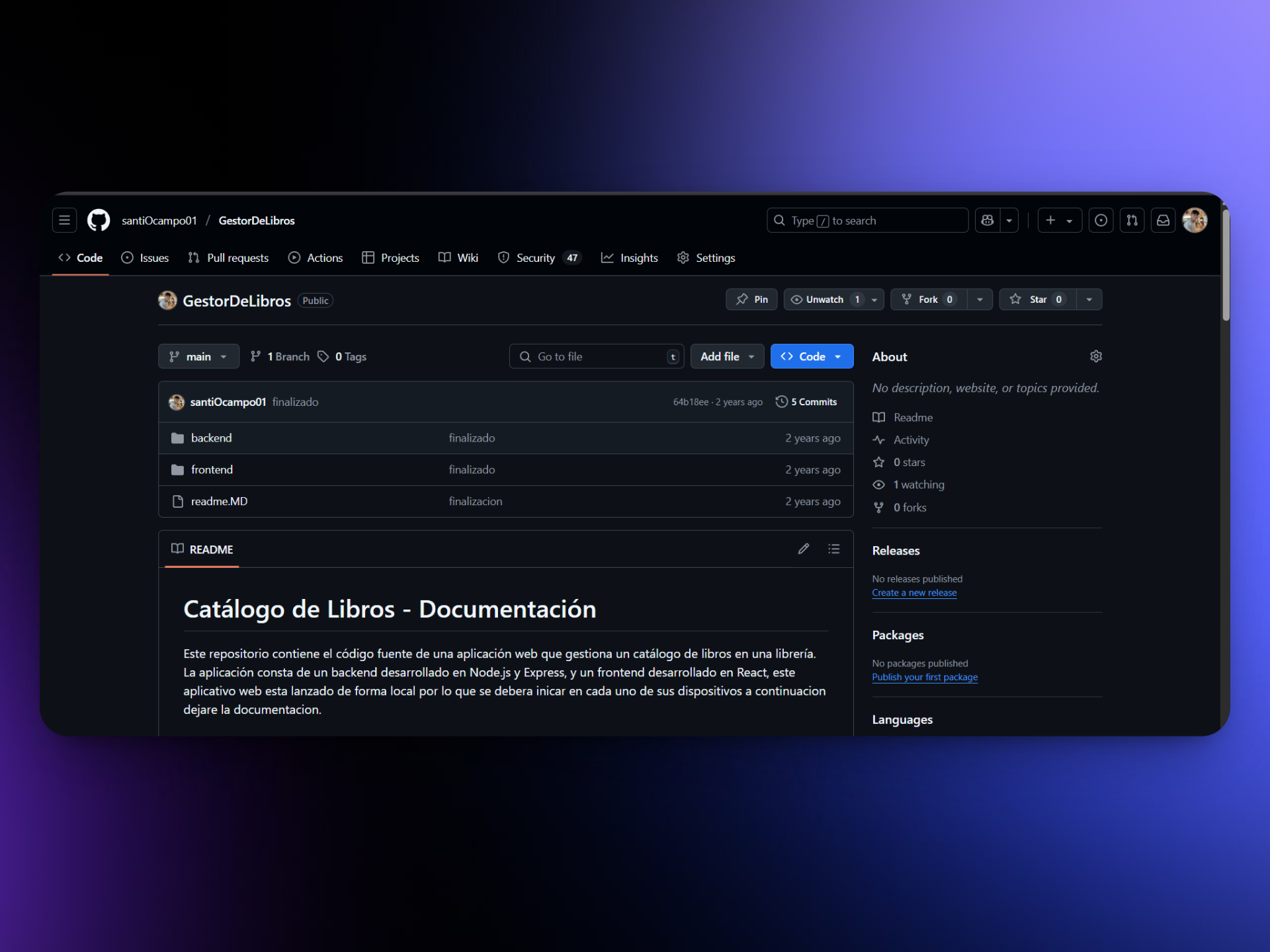The height and width of the screenshot is (952, 1270).
Task: Click the commit author avatar
Action: point(177,402)
